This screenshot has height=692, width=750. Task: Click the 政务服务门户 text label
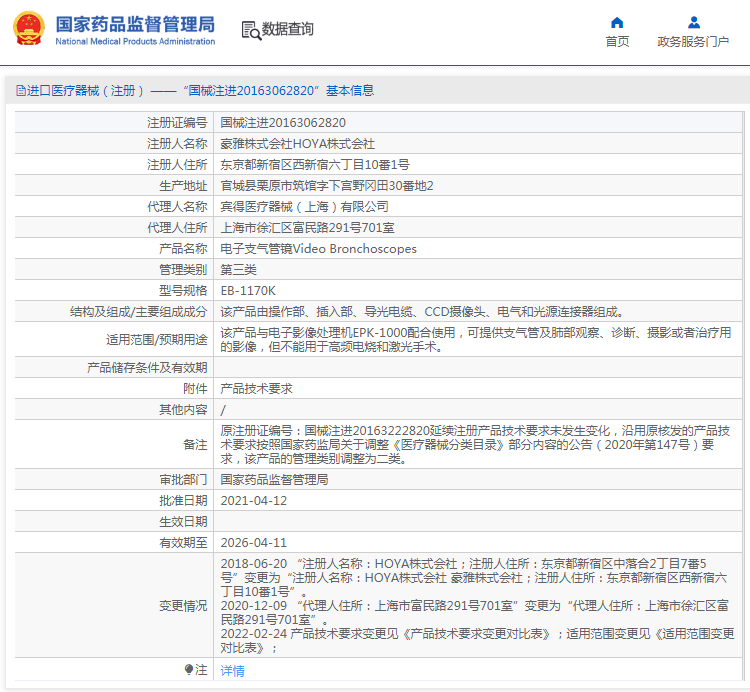pyautogui.click(x=693, y=42)
